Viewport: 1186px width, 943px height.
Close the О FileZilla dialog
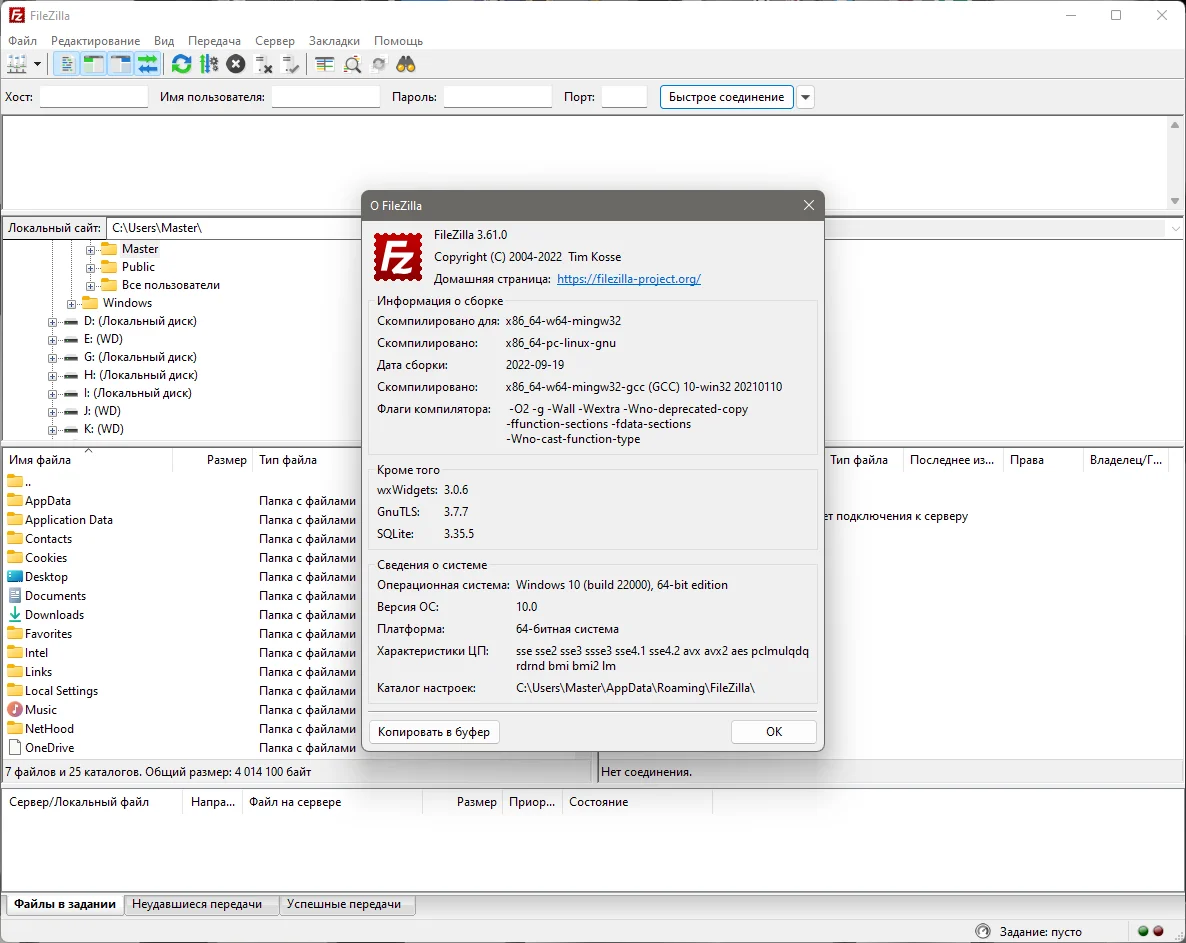coord(809,206)
